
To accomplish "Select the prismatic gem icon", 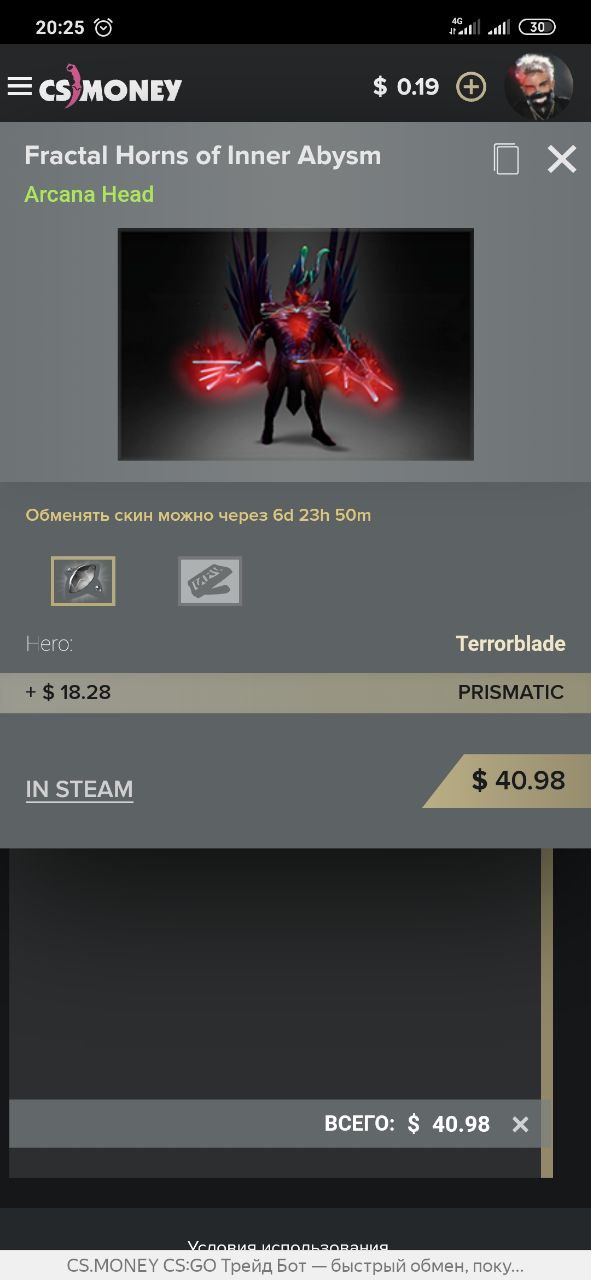I will pos(83,581).
